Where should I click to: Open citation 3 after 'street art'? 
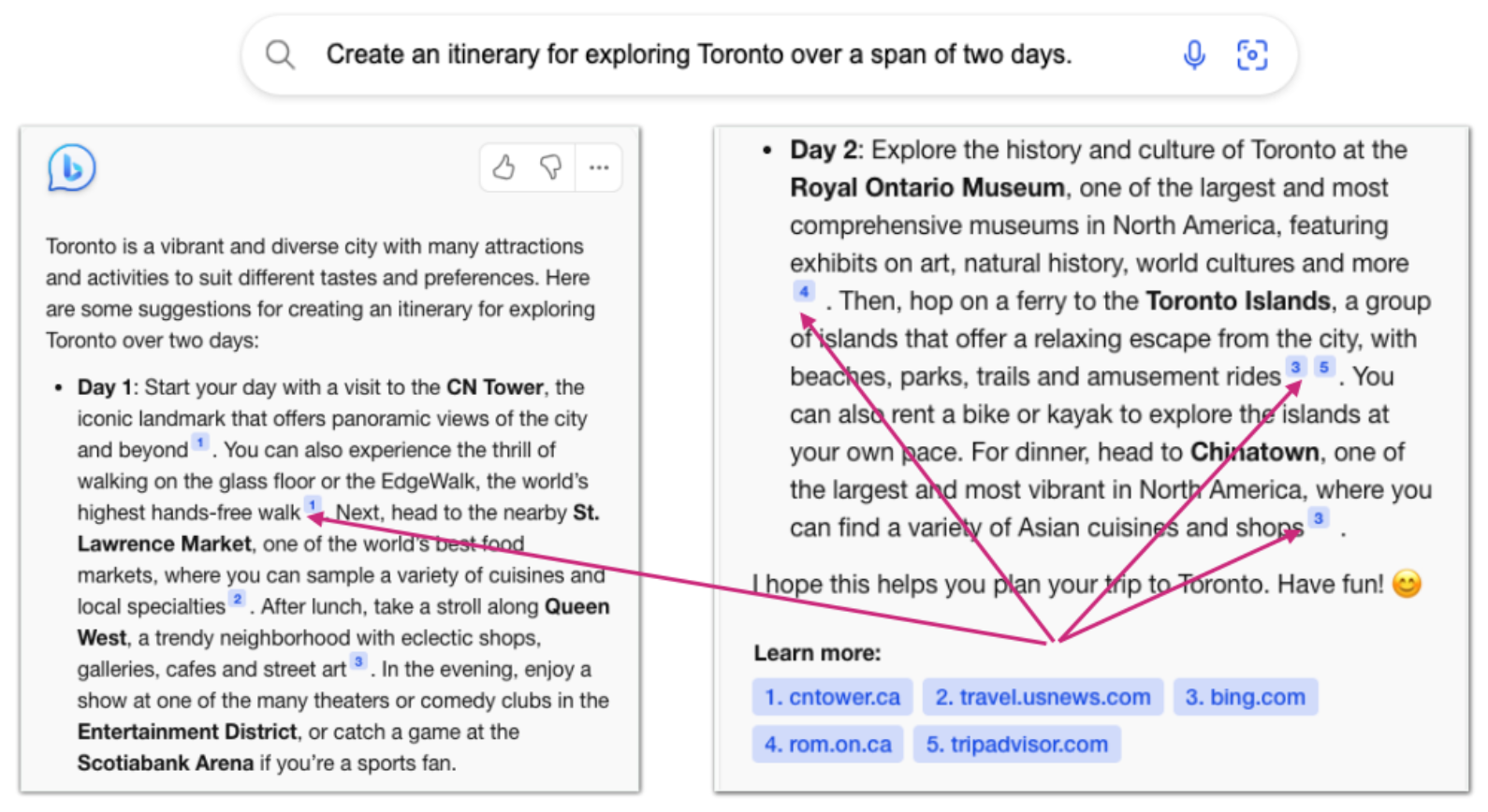[x=358, y=661]
